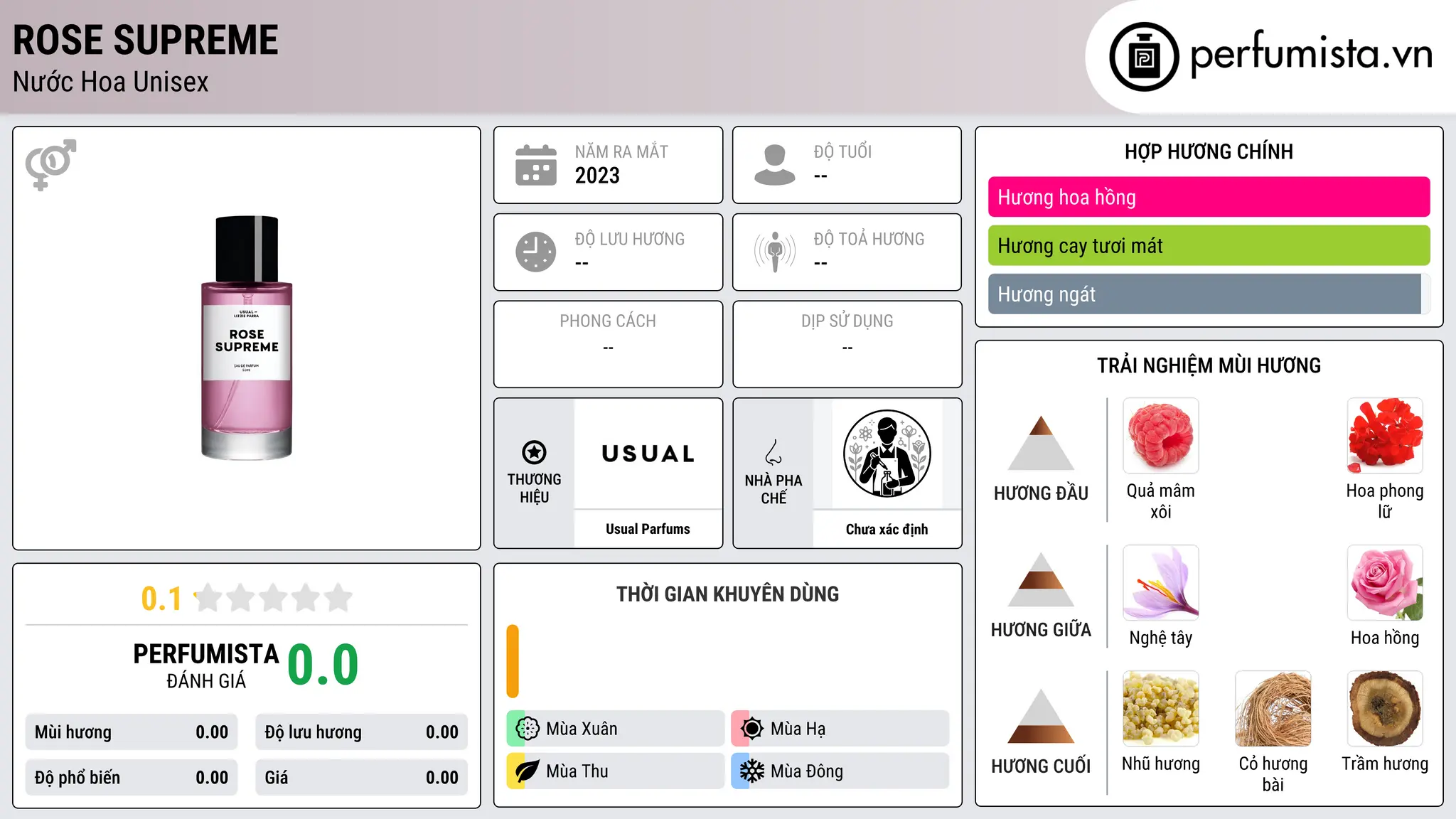The image size is (1456, 819).
Task: Click the perfumer illustration circle icon
Action: pyautogui.click(x=887, y=454)
